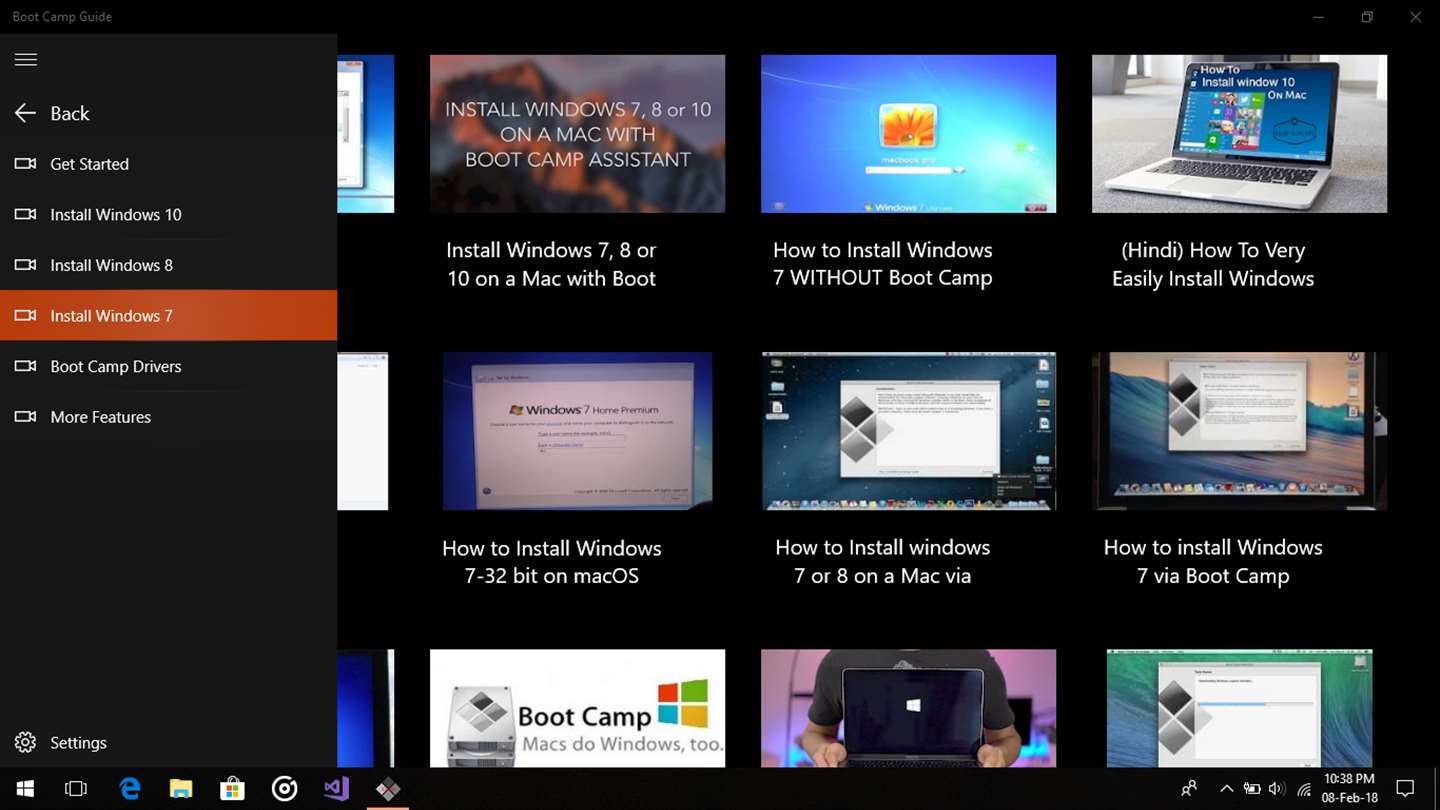Image resolution: width=1440 pixels, height=810 pixels.
Task: Click video icon beside More Features
Action: point(25,417)
